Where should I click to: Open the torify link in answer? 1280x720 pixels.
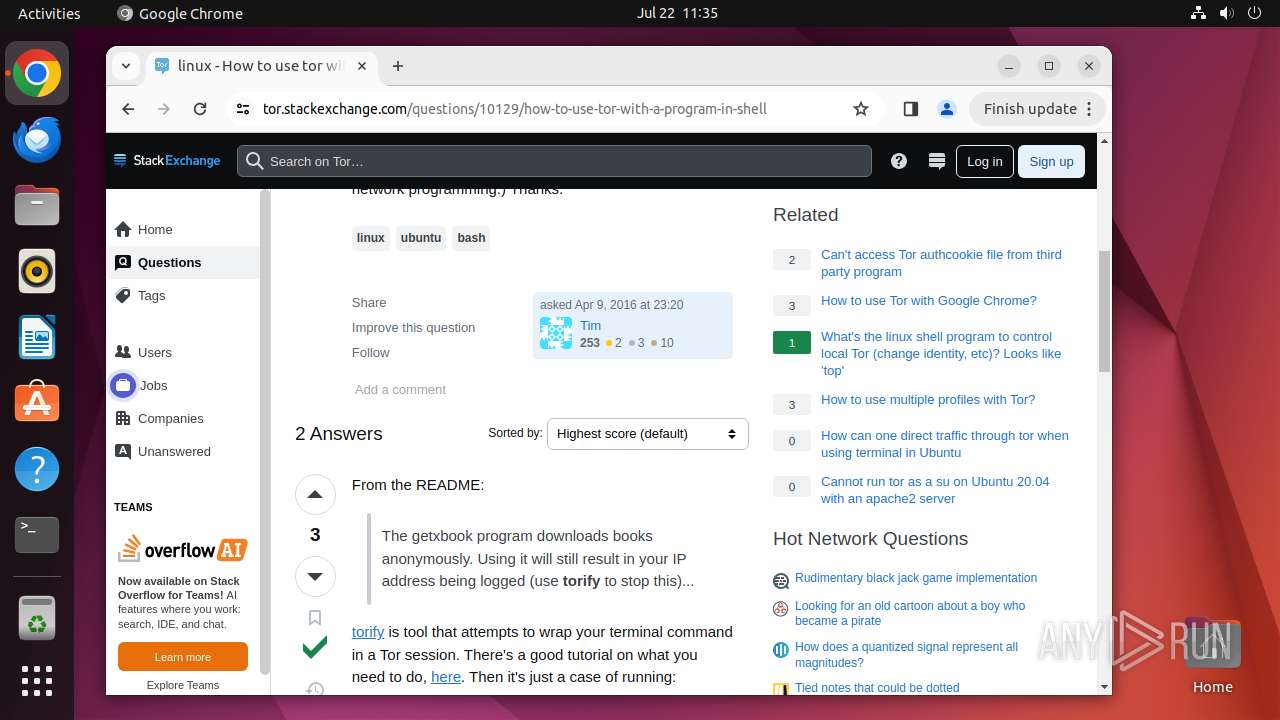(368, 632)
